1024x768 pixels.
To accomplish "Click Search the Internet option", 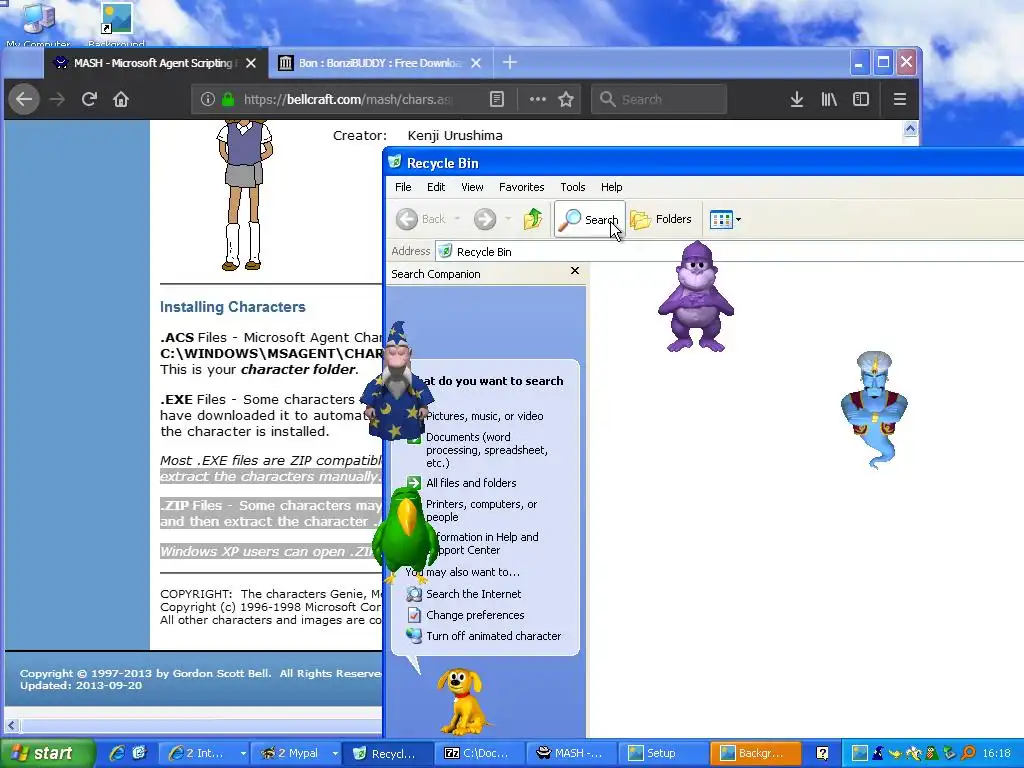I will (473, 594).
